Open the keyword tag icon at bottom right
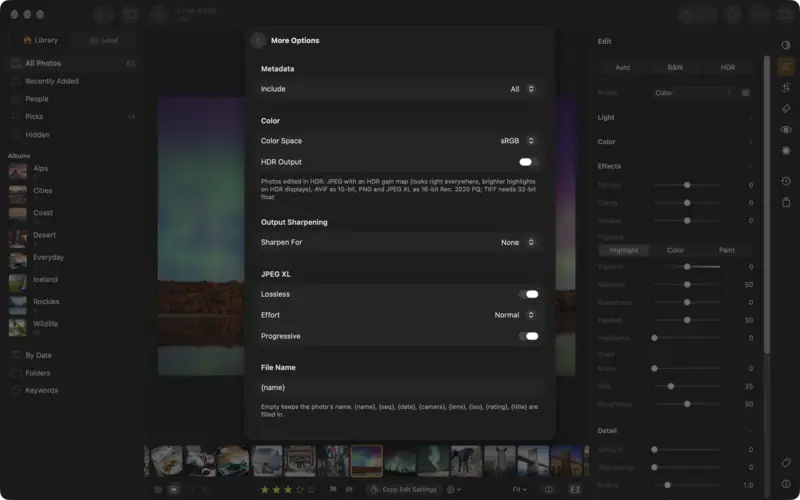Viewport: 800px width, 500px height. pos(786,463)
